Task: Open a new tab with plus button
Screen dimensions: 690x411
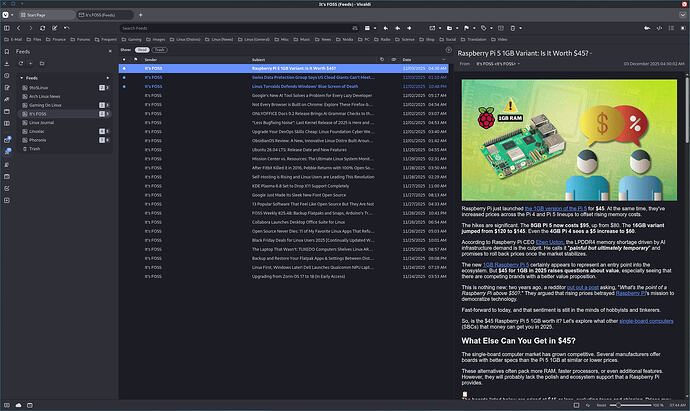Action: [140, 16]
